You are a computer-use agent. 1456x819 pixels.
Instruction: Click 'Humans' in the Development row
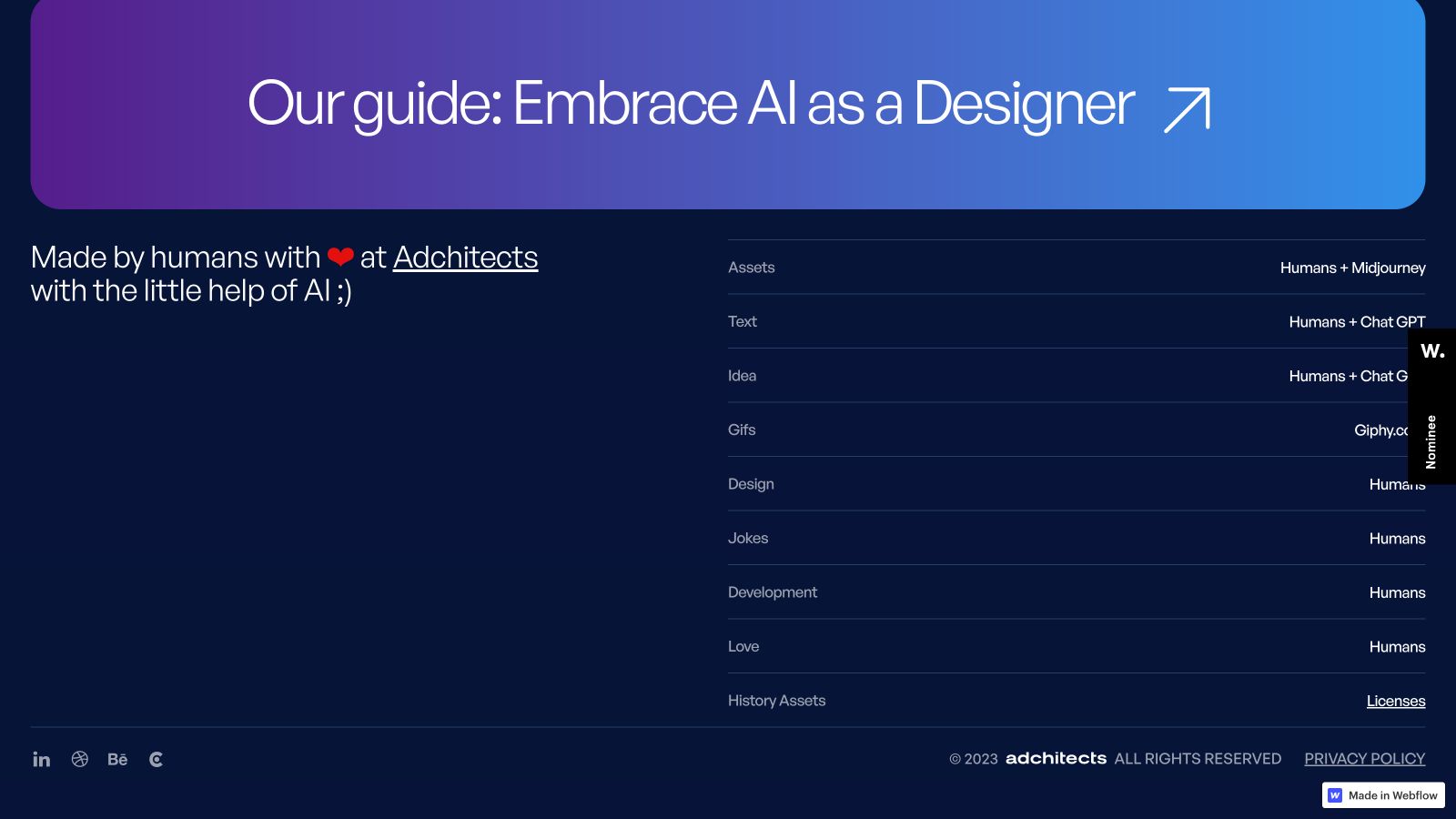(x=1398, y=592)
